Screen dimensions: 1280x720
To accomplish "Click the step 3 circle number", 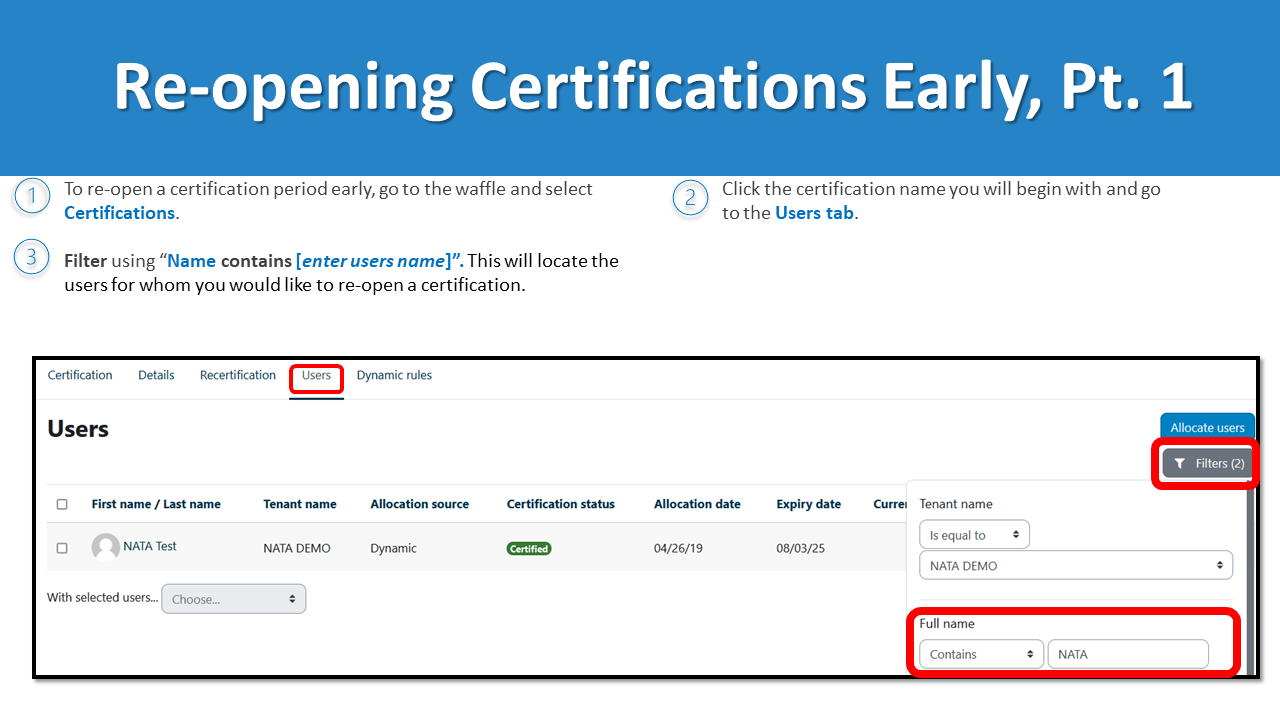I will [32, 258].
